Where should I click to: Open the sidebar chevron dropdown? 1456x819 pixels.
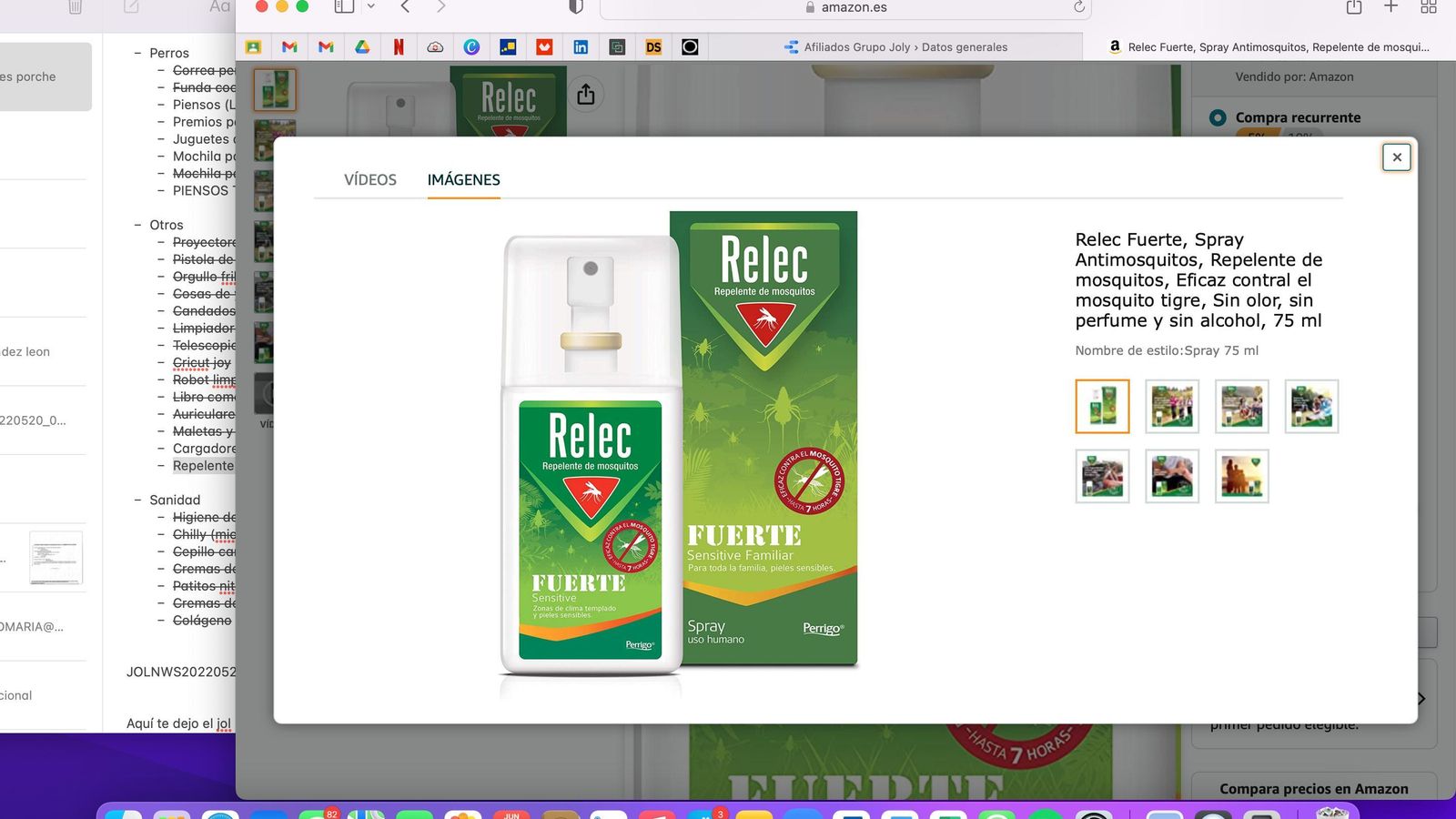coord(371,7)
